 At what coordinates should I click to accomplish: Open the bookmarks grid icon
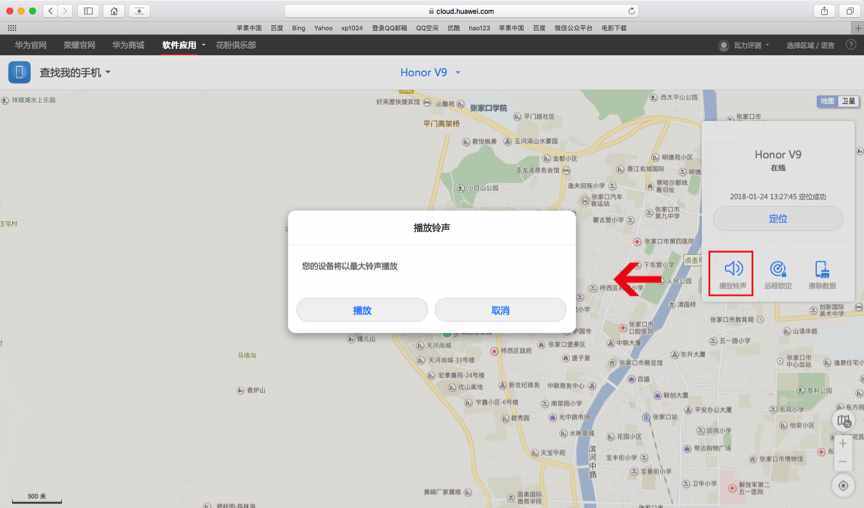12,28
